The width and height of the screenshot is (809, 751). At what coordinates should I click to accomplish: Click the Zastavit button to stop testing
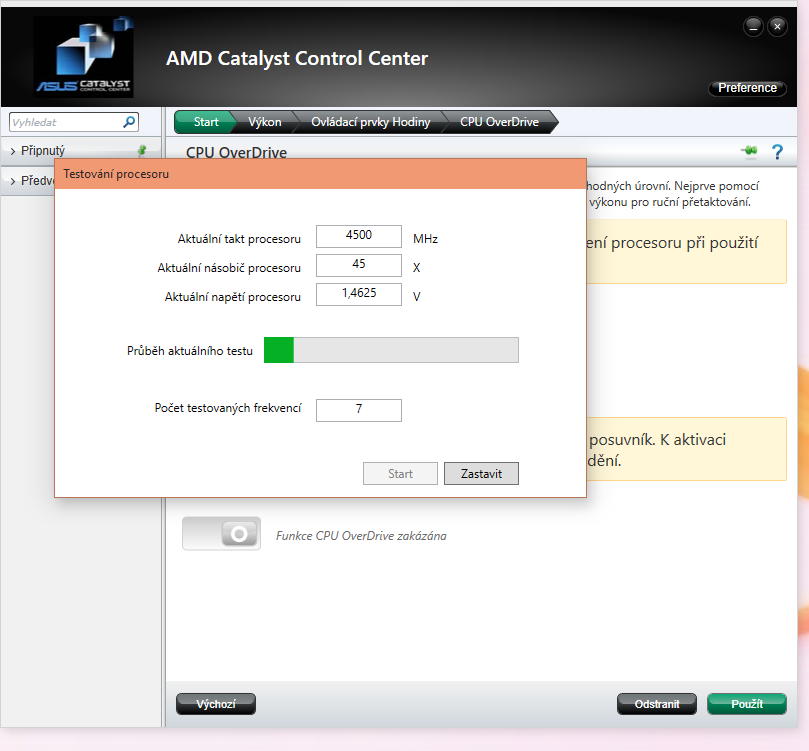point(481,474)
